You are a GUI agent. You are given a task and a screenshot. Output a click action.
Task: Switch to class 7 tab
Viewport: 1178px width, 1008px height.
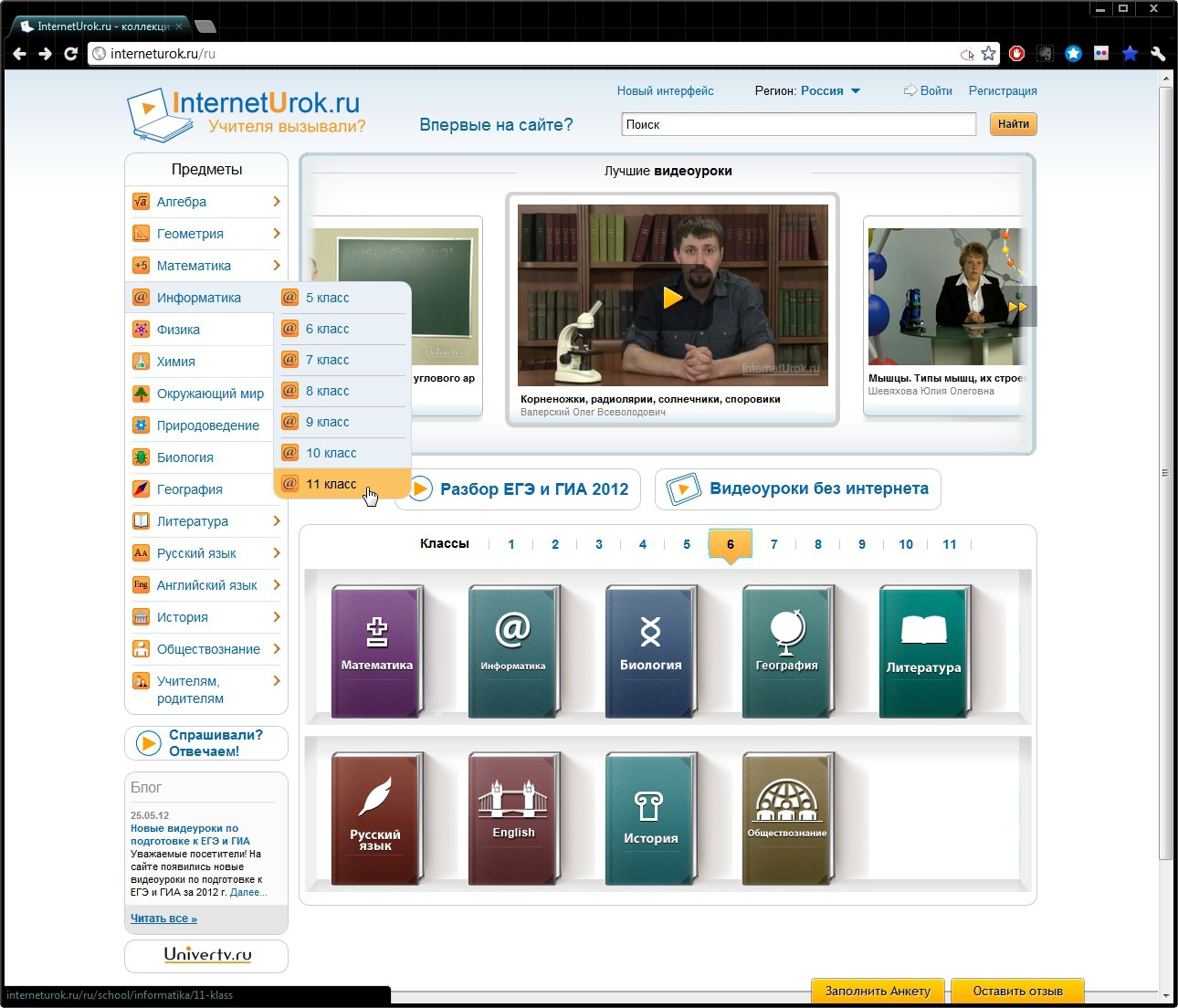(773, 544)
